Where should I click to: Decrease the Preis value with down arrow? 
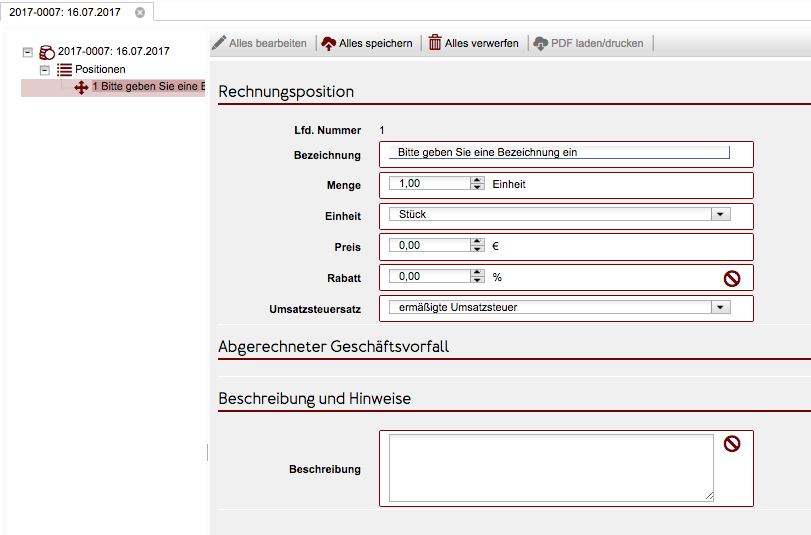[x=478, y=248]
